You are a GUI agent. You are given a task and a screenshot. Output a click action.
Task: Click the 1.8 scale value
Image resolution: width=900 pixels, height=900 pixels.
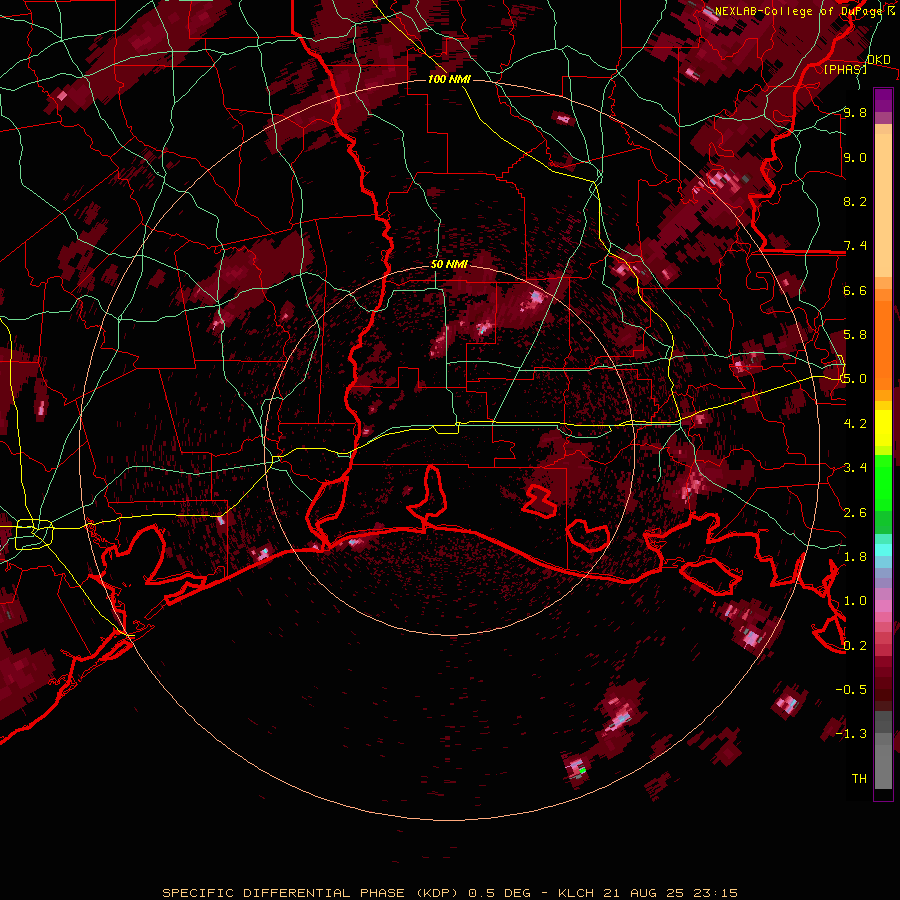pyautogui.click(x=855, y=557)
